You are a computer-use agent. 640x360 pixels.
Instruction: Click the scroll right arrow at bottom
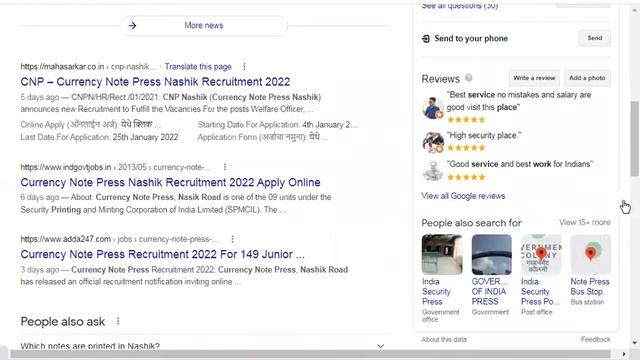(624, 354)
